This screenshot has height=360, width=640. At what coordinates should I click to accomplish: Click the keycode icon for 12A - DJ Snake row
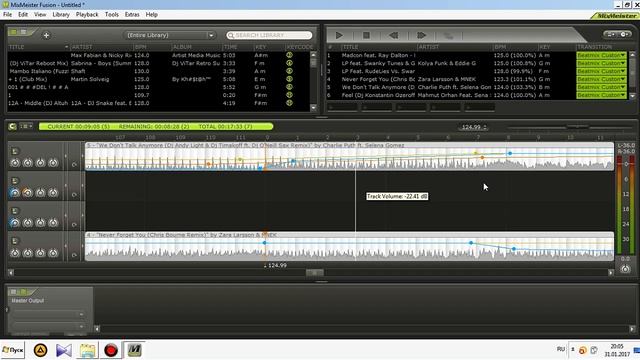click(289, 103)
